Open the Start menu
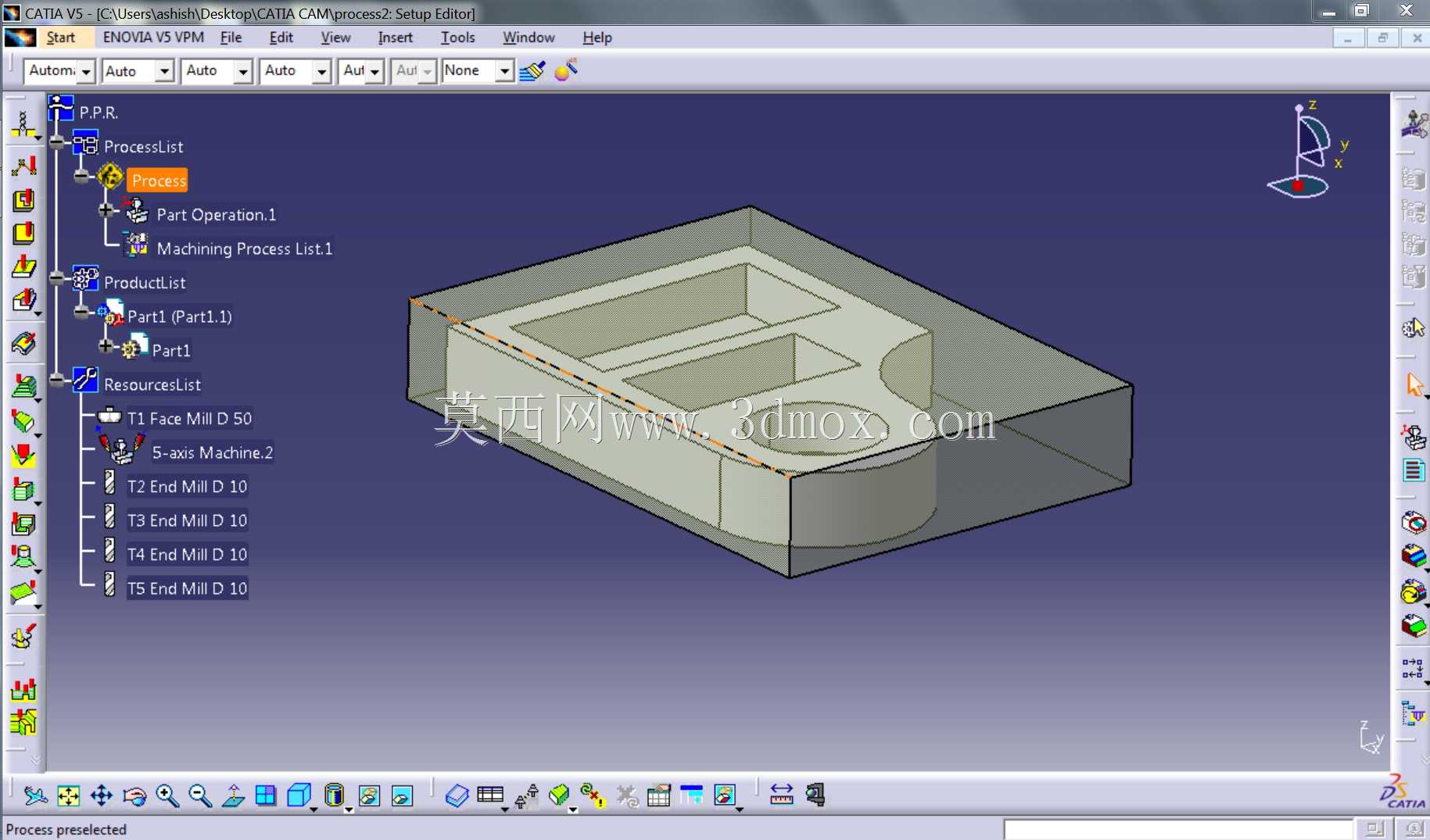Image resolution: width=1430 pixels, height=840 pixels. (61, 38)
